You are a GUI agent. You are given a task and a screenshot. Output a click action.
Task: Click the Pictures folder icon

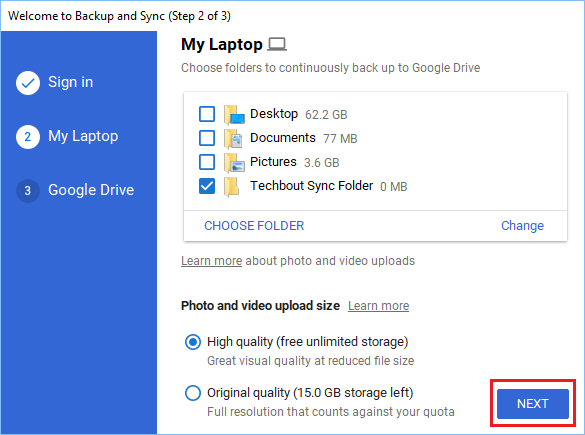click(x=234, y=162)
